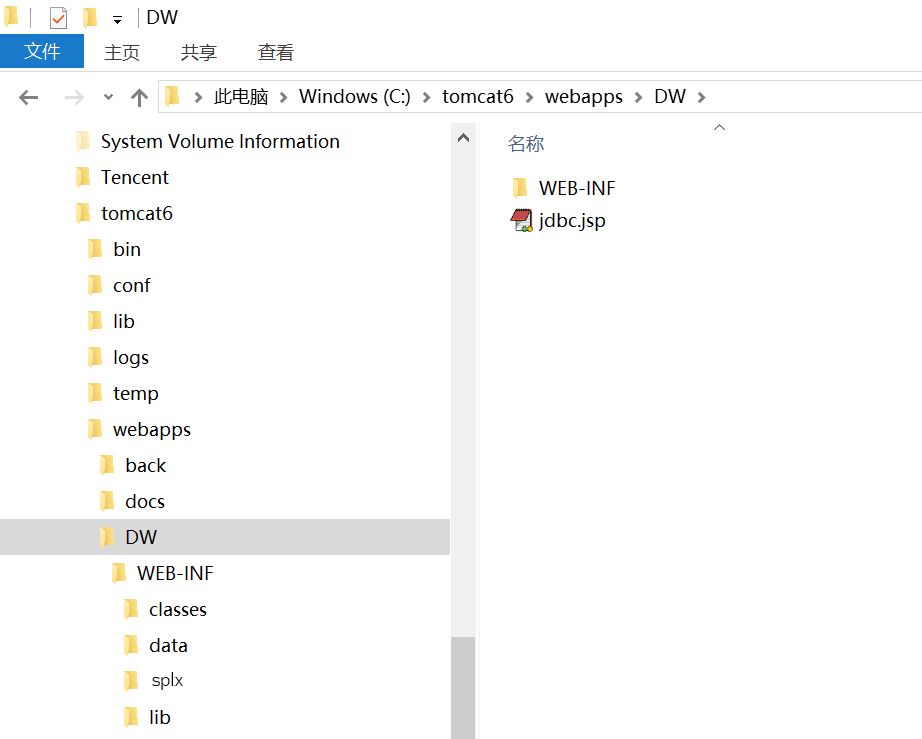
Task: Click the jdbc.jsp file icon
Action: point(521,221)
